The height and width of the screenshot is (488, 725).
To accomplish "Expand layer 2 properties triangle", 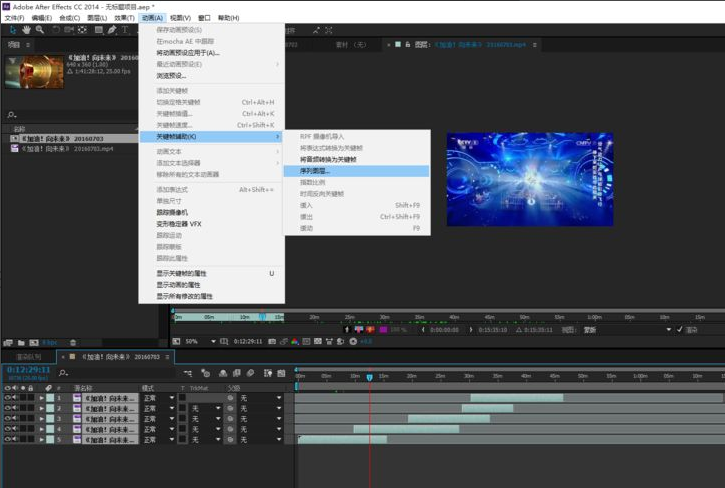I will coord(41,408).
